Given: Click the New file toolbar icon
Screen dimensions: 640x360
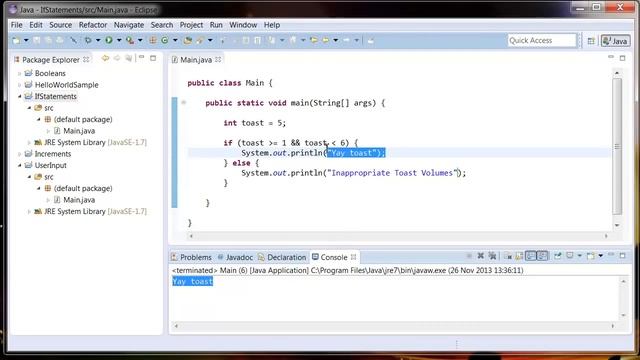Looking at the screenshot, I should (x=16, y=40).
